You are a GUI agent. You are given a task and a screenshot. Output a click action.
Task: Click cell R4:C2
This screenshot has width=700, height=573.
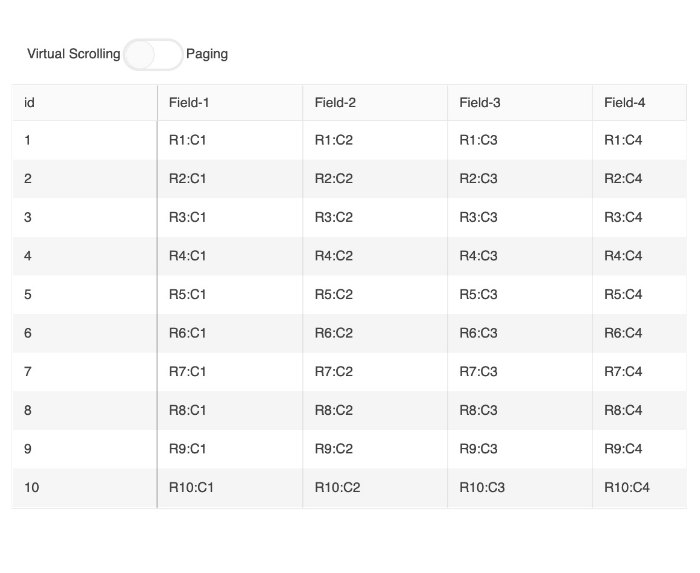375,256
